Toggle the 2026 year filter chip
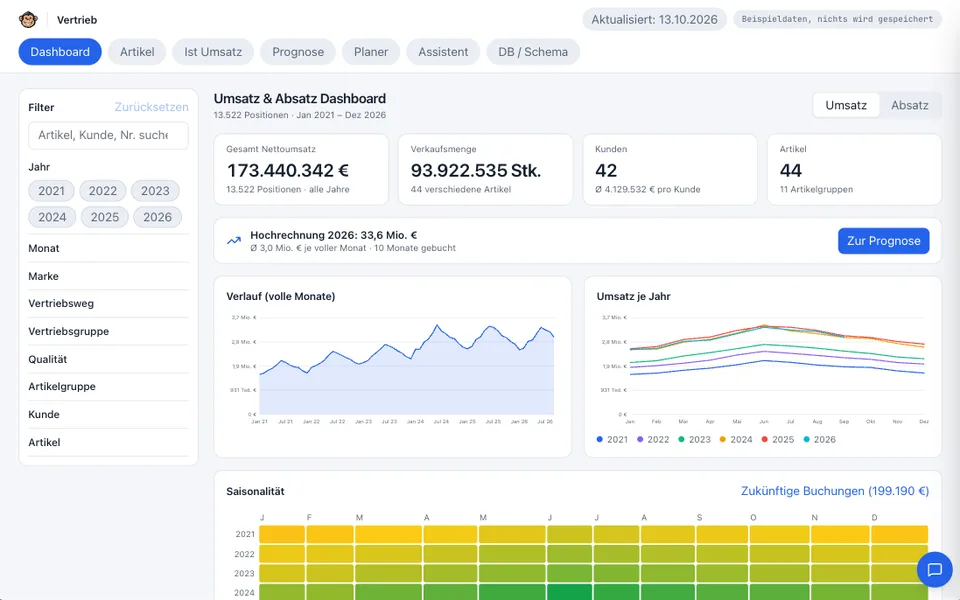 click(157, 217)
